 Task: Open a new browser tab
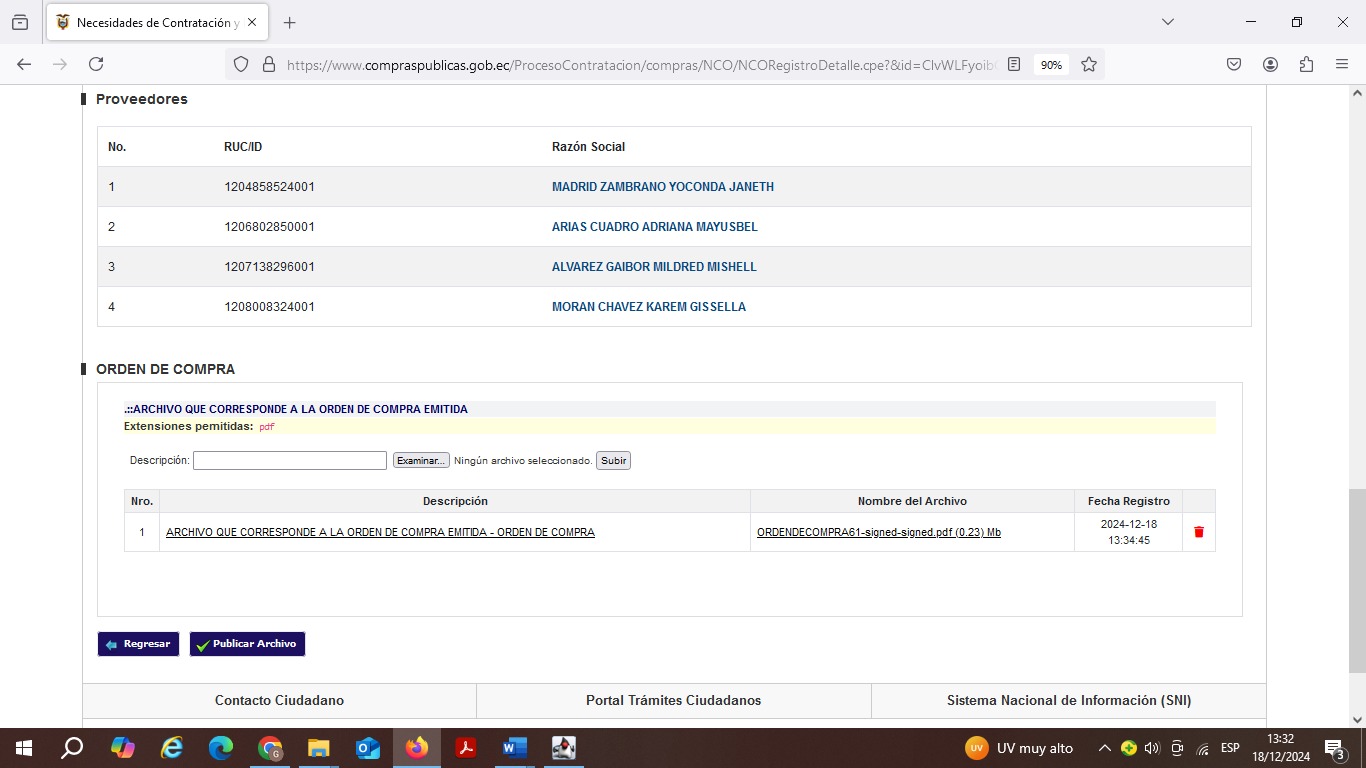click(290, 22)
